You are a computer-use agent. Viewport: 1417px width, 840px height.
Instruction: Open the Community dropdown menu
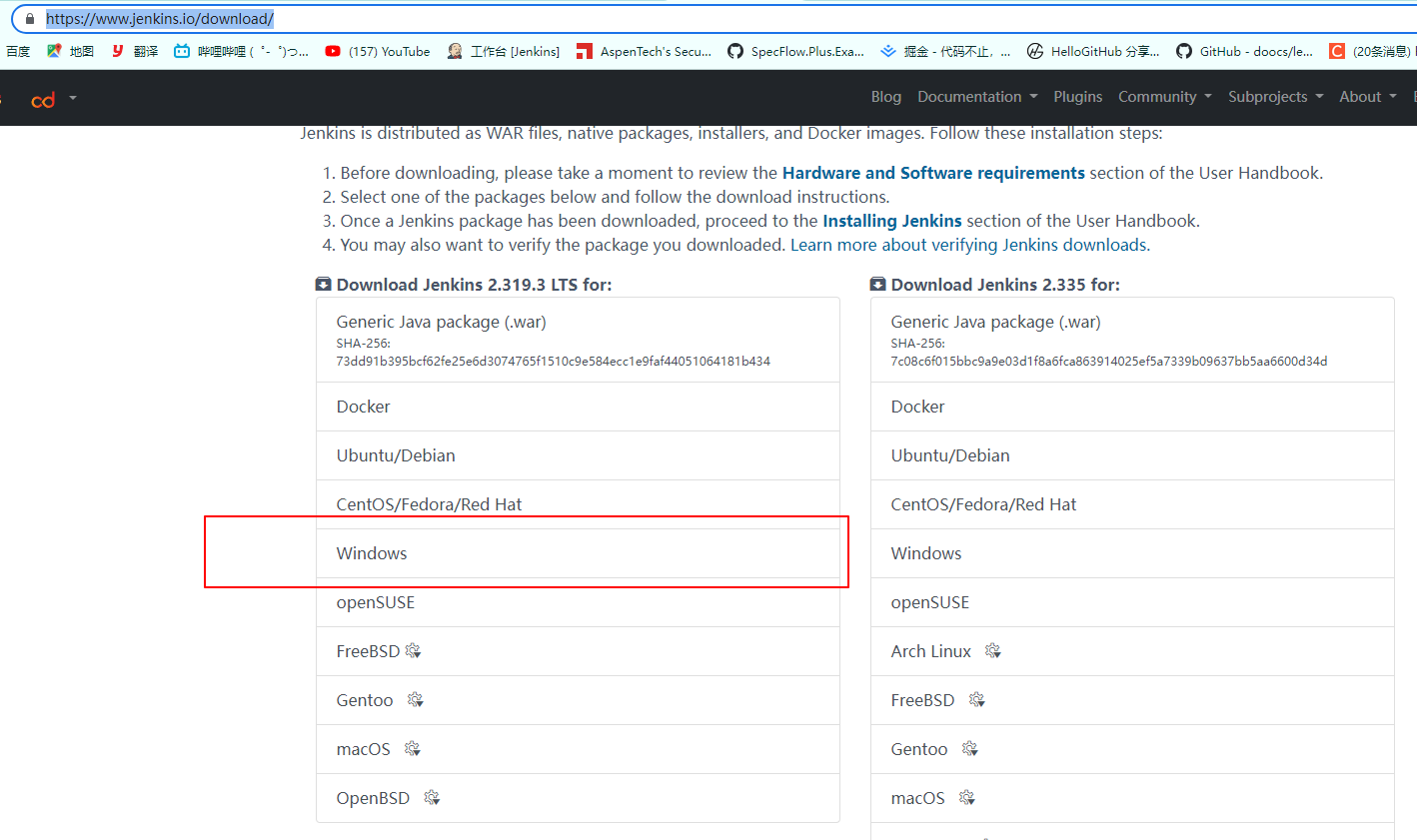pyautogui.click(x=1164, y=97)
